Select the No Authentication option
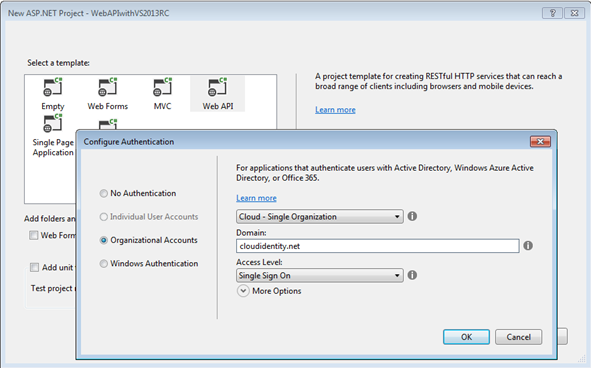591x368 pixels. point(104,193)
